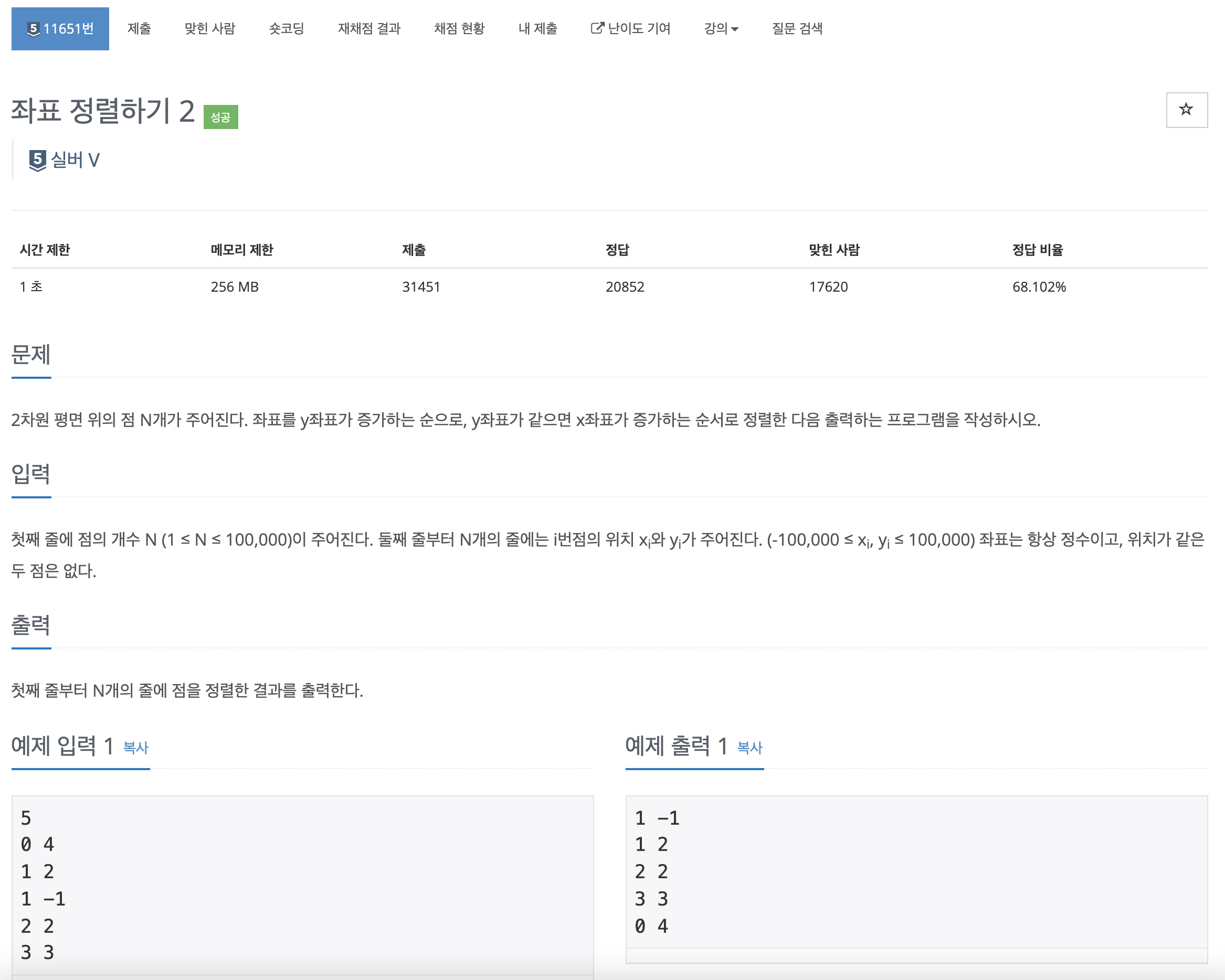This screenshot has height=980, width=1225.
Task: Click tier badge icon in 11651번 tab
Action: [34, 29]
